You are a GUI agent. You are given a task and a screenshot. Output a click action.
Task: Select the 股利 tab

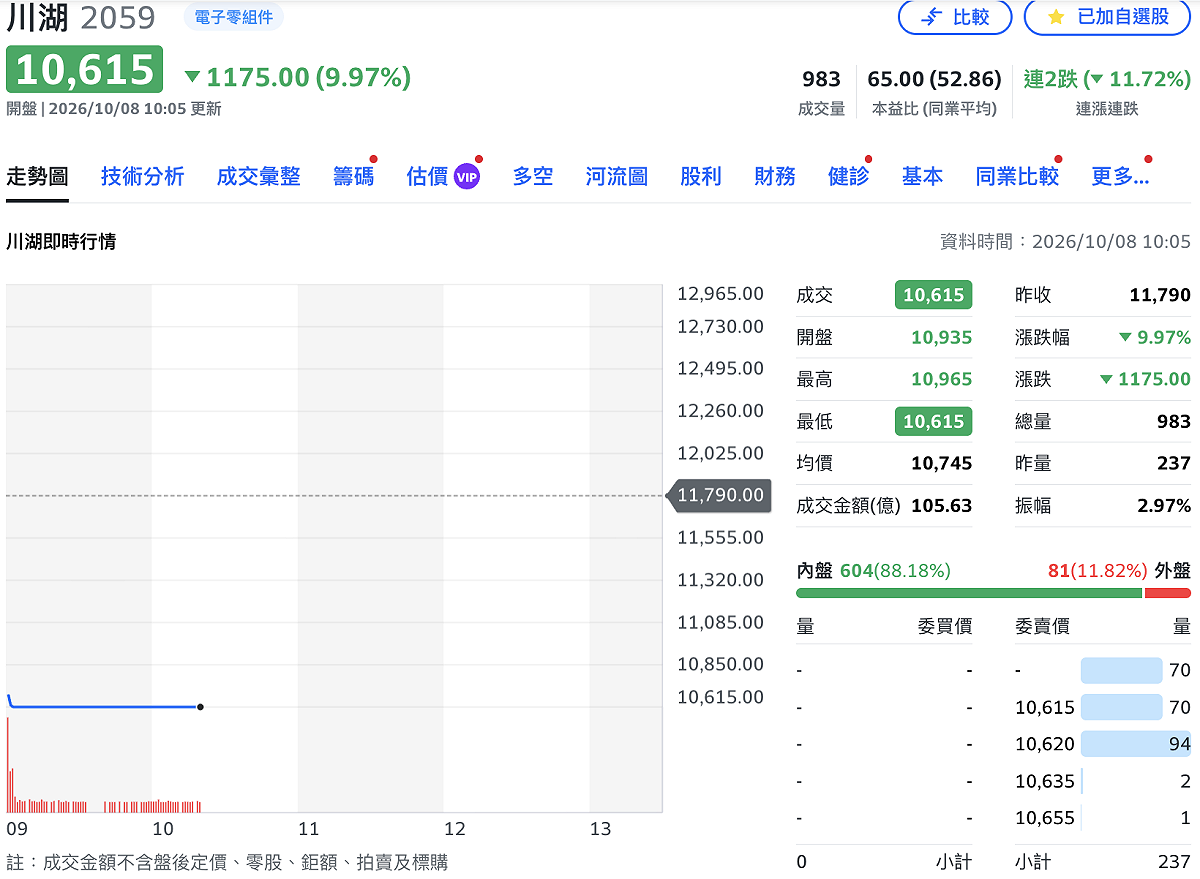pos(701,177)
